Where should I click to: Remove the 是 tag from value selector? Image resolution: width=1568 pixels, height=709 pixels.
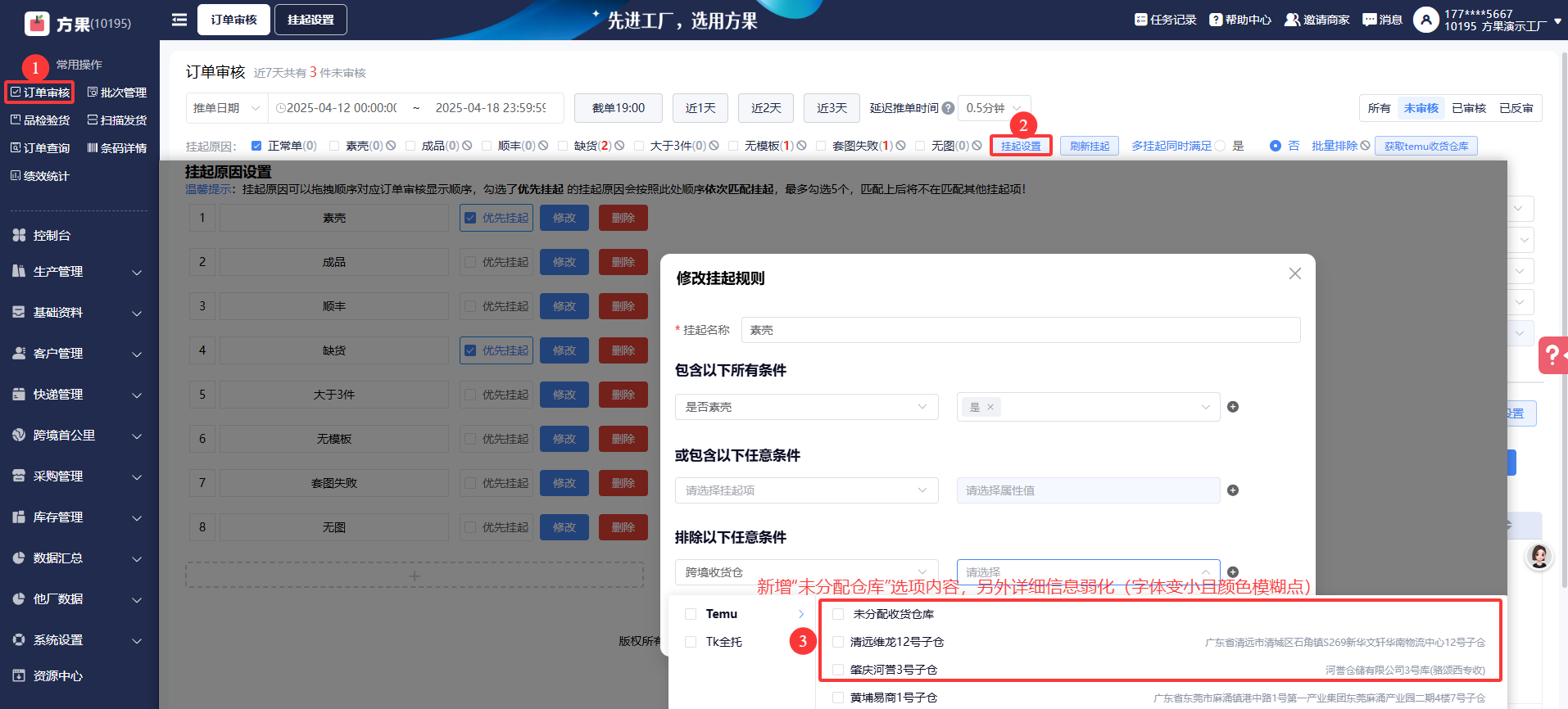coord(990,407)
